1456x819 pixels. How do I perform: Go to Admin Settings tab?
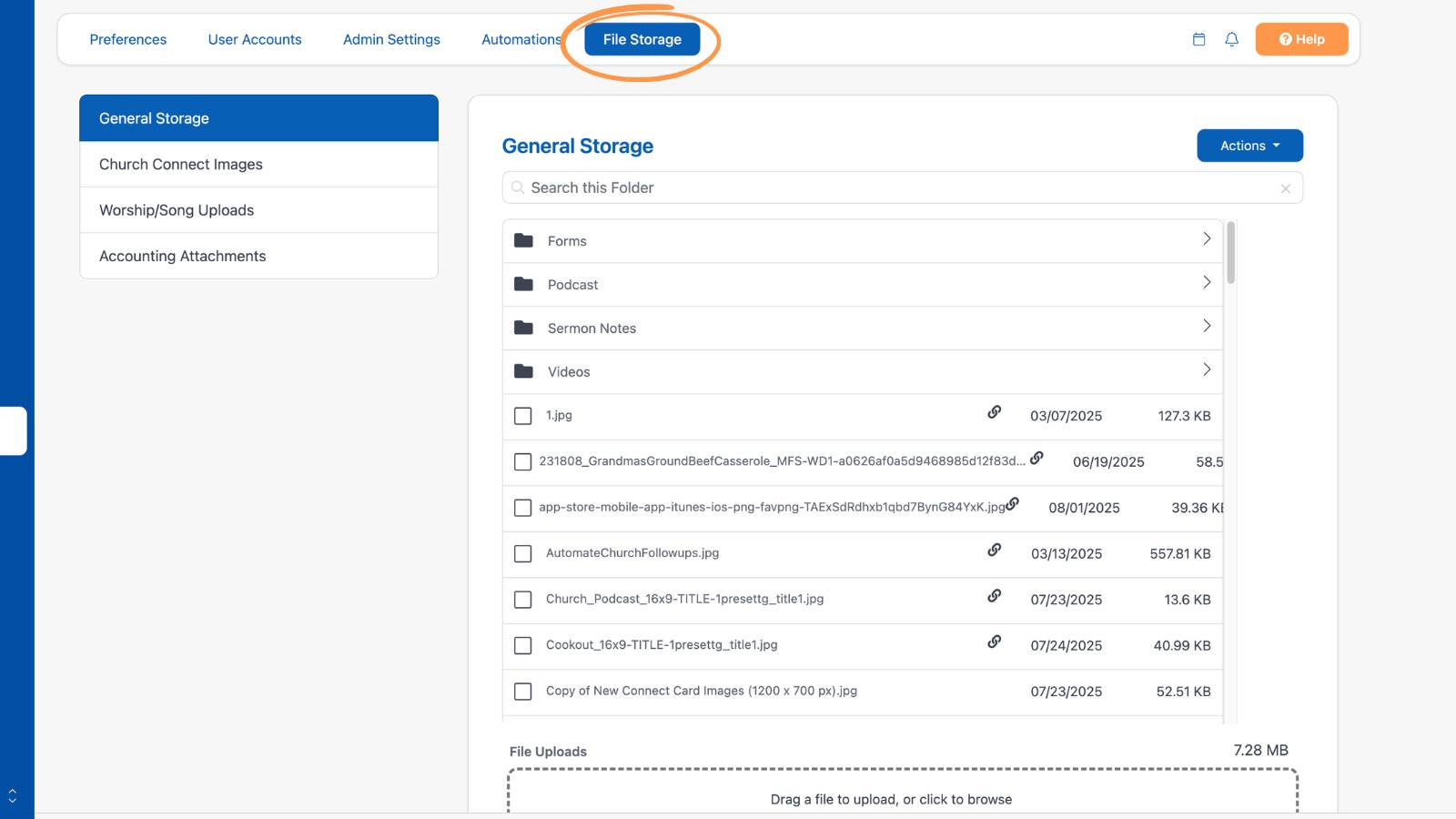click(391, 39)
